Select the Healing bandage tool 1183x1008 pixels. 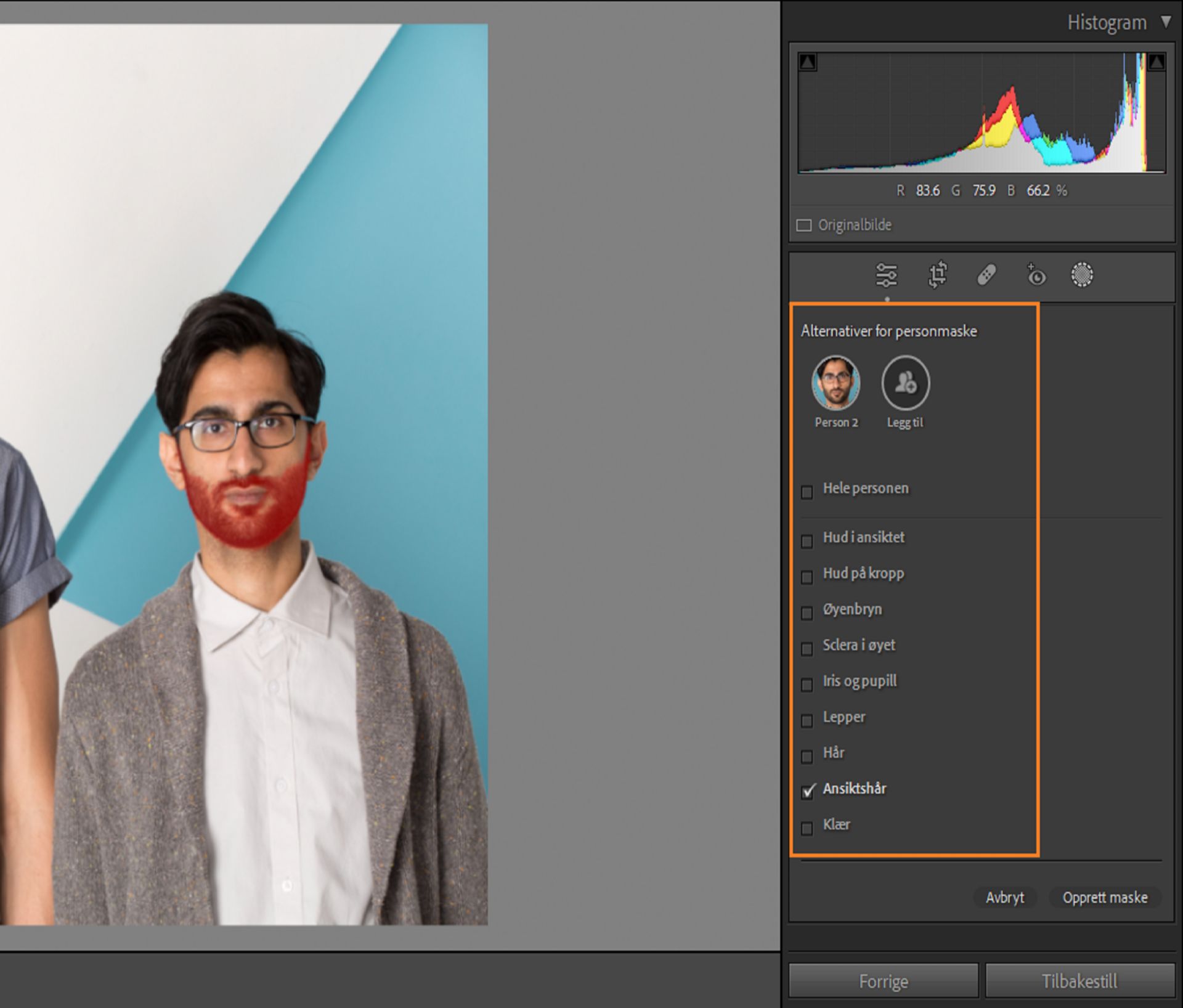(x=986, y=275)
